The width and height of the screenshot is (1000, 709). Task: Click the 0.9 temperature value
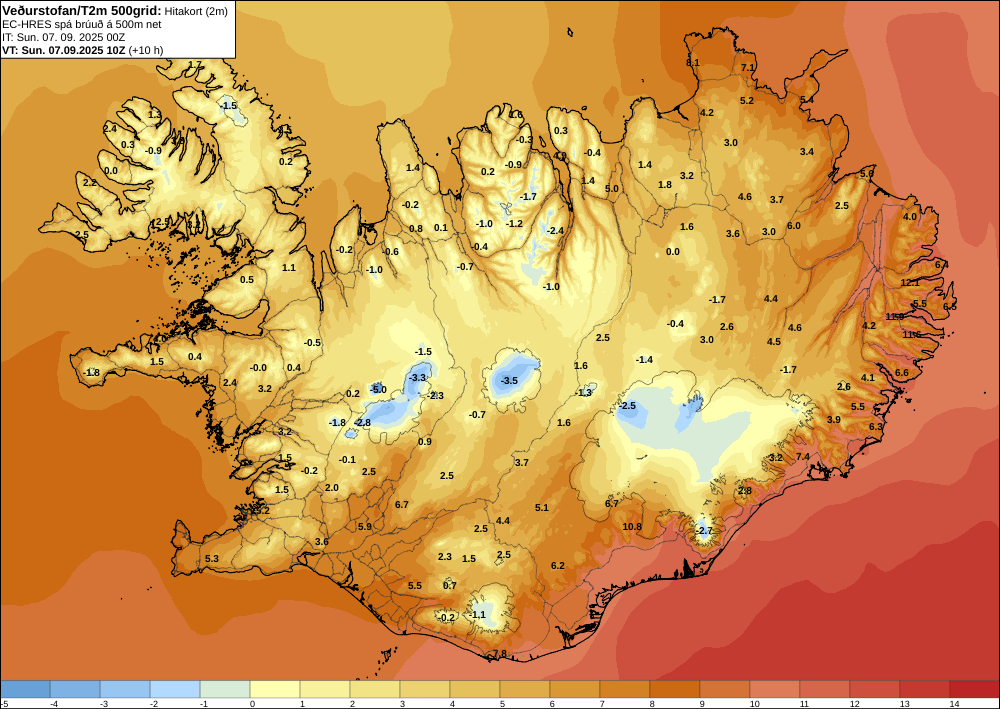click(x=425, y=442)
